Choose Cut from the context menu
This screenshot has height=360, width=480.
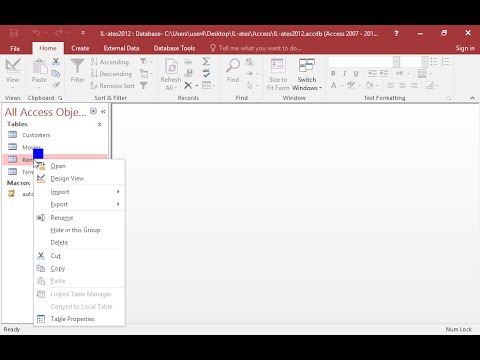click(79, 256)
